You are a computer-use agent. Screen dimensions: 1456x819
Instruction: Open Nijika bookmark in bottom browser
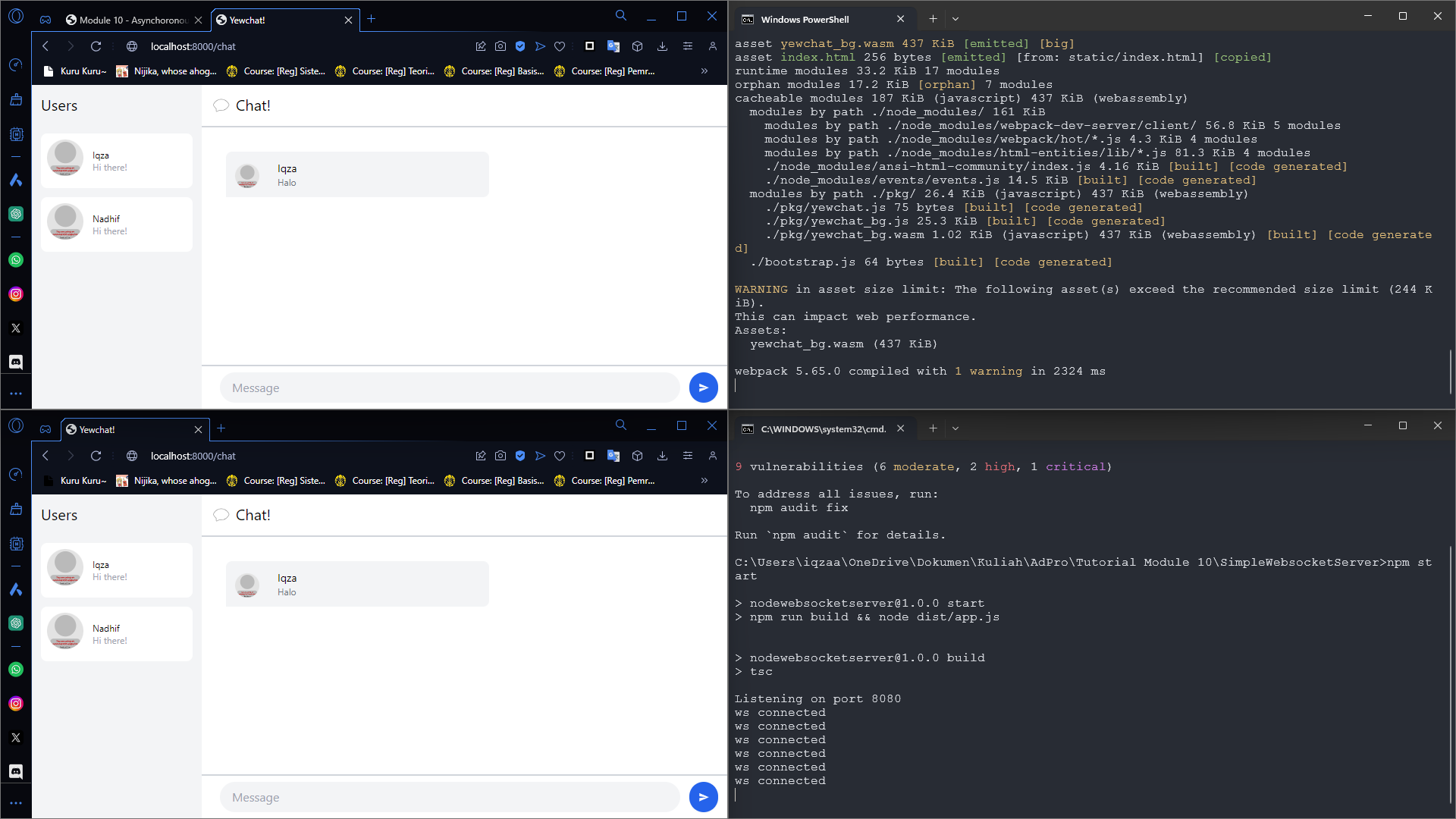(166, 481)
